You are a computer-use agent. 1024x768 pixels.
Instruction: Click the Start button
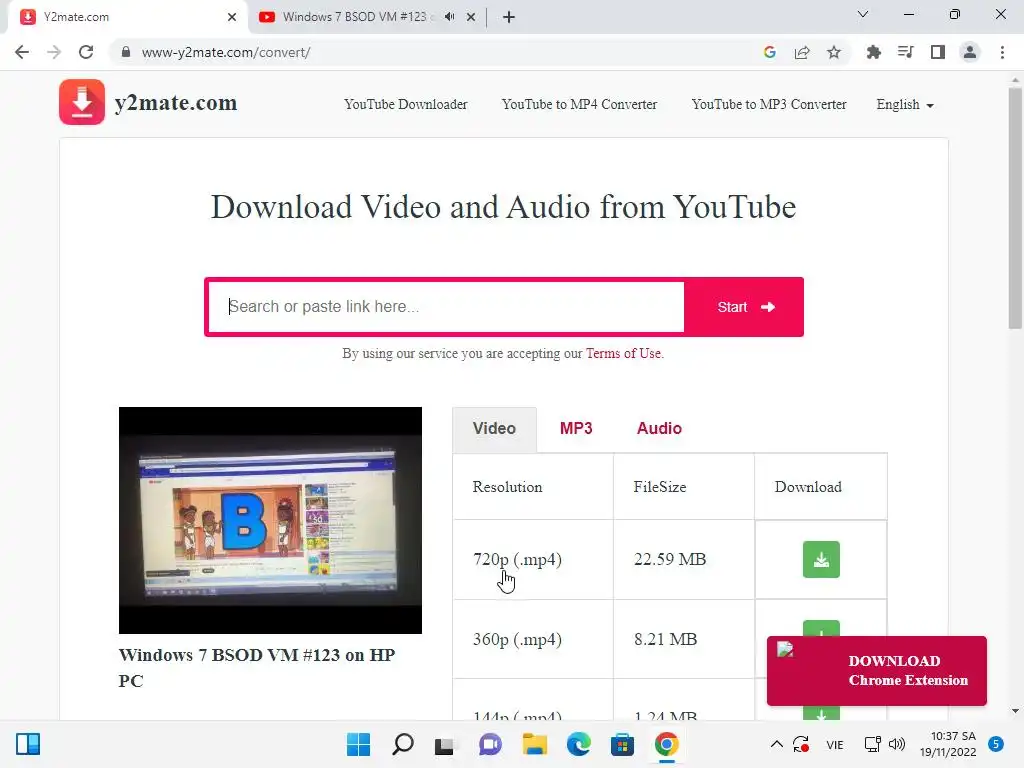(744, 307)
